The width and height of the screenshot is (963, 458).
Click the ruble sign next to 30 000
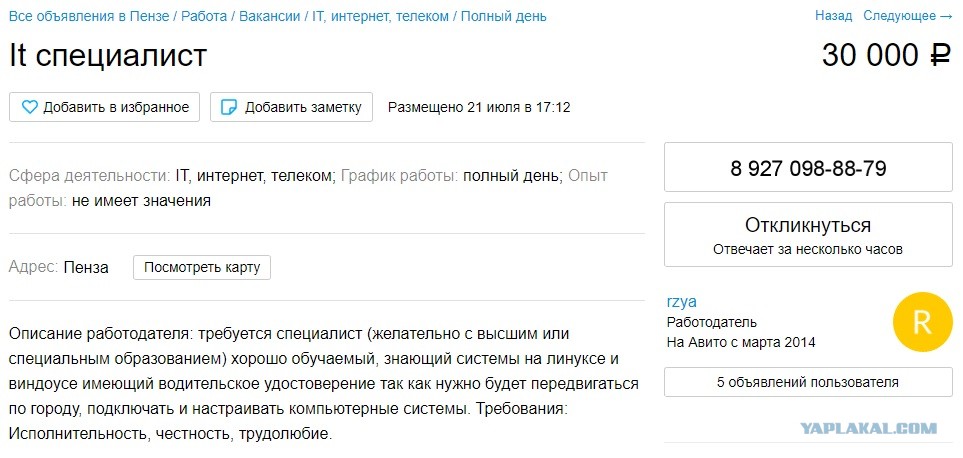(x=939, y=55)
